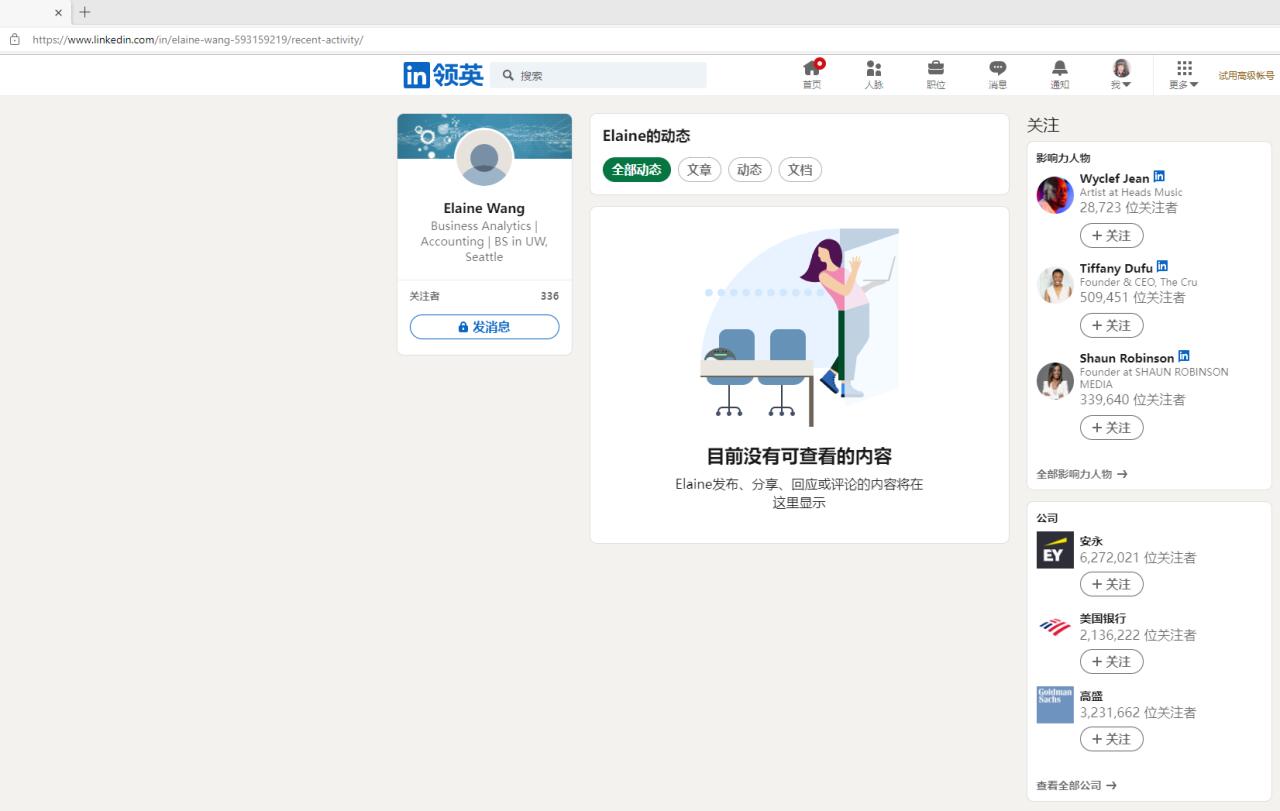Select the 文档 filter tab
1280x811 pixels.
click(x=800, y=170)
